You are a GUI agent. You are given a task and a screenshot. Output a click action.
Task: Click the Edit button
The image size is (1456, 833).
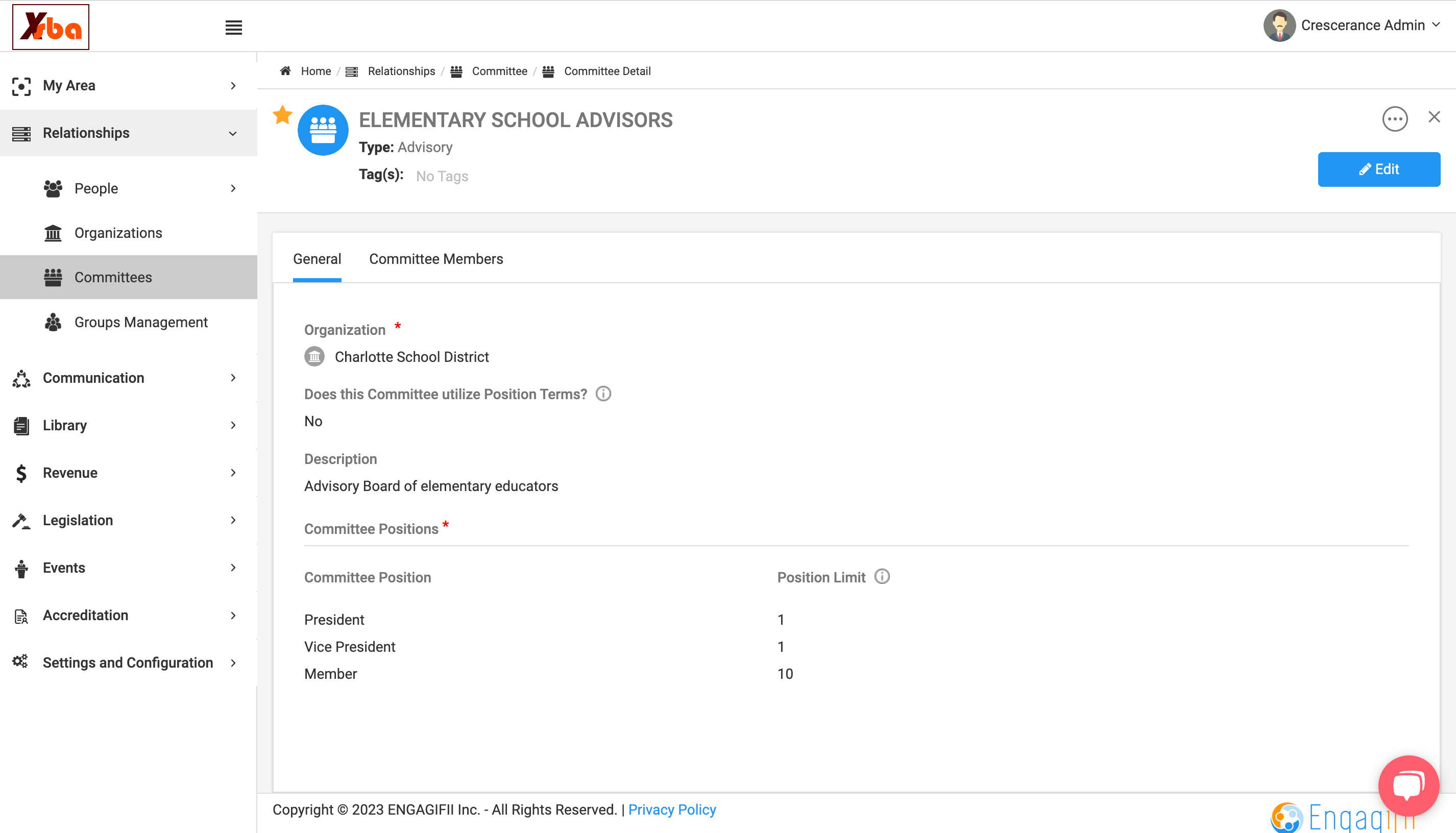click(x=1379, y=169)
